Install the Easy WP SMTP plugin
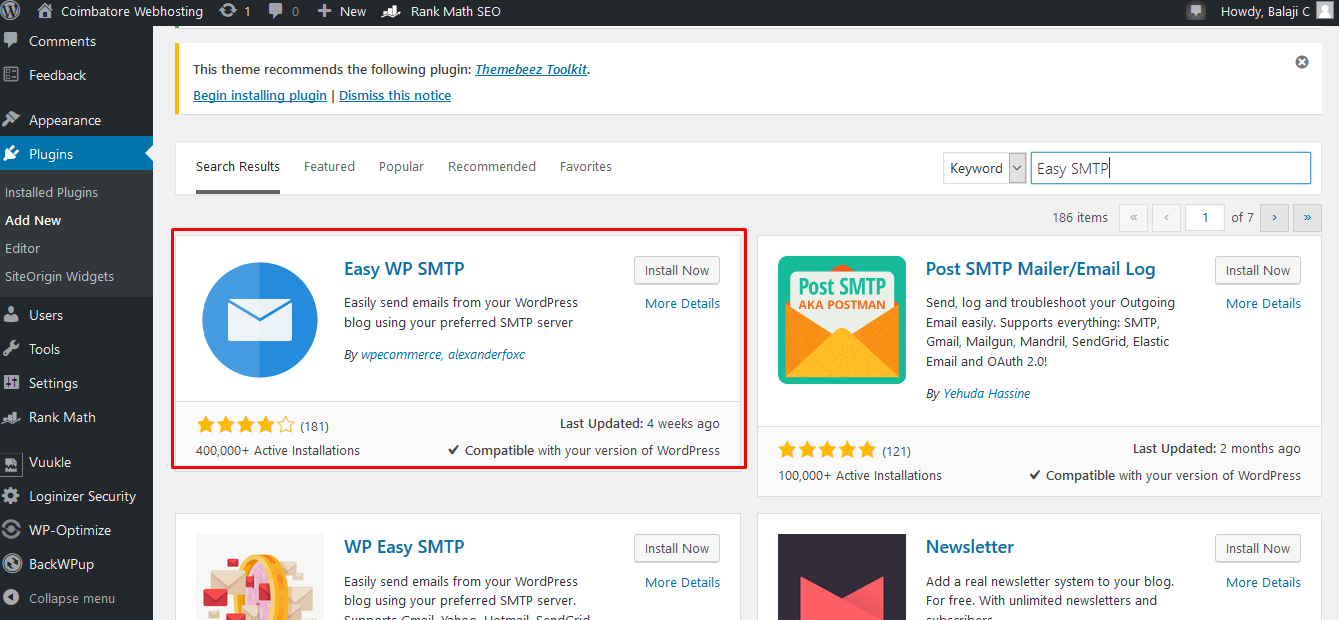Image resolution: width=1339 pixels, height=620 pixels. pos(677,270)
